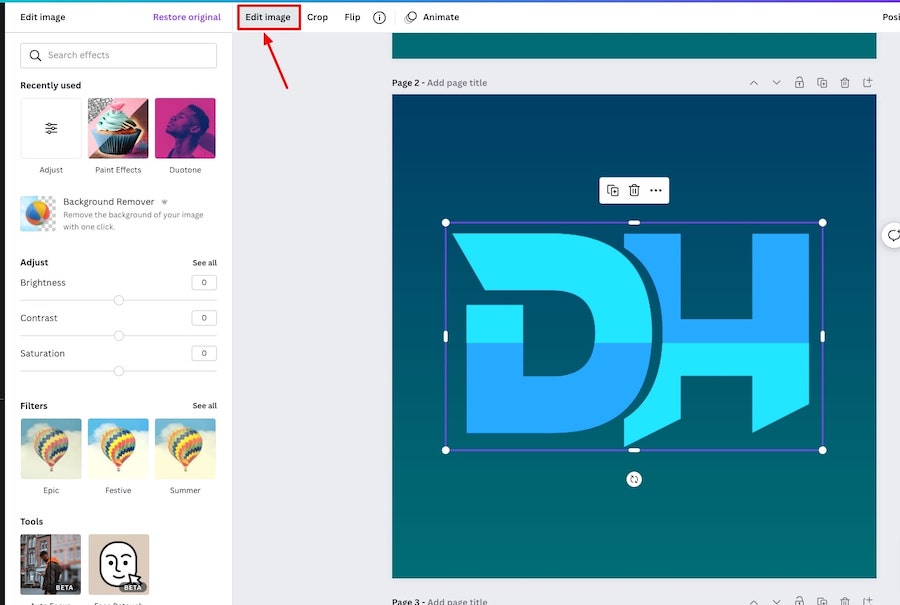Move Page 2 down with chevron

tap(776, 83)
